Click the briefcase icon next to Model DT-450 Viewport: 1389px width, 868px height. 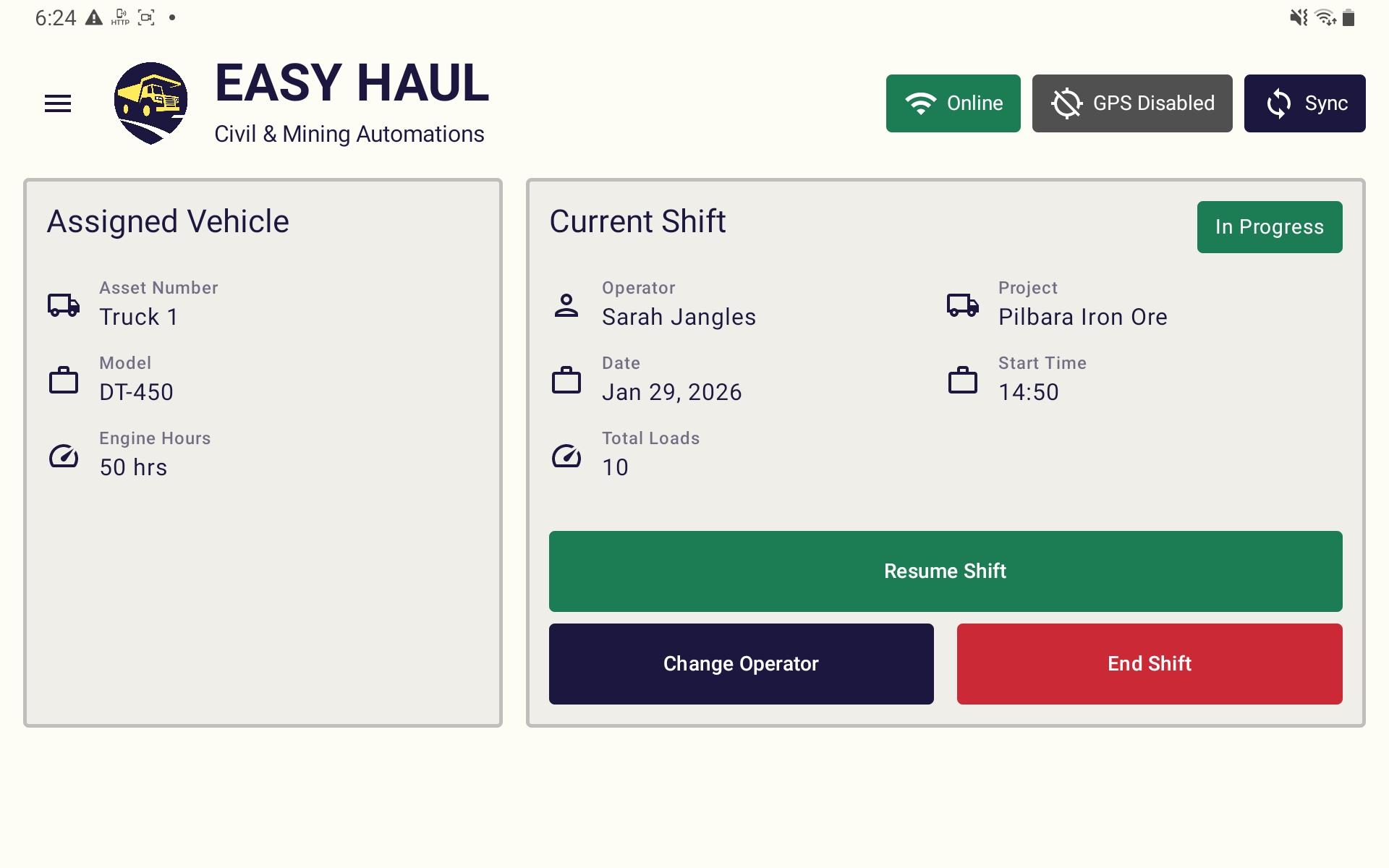pos(64,380)
